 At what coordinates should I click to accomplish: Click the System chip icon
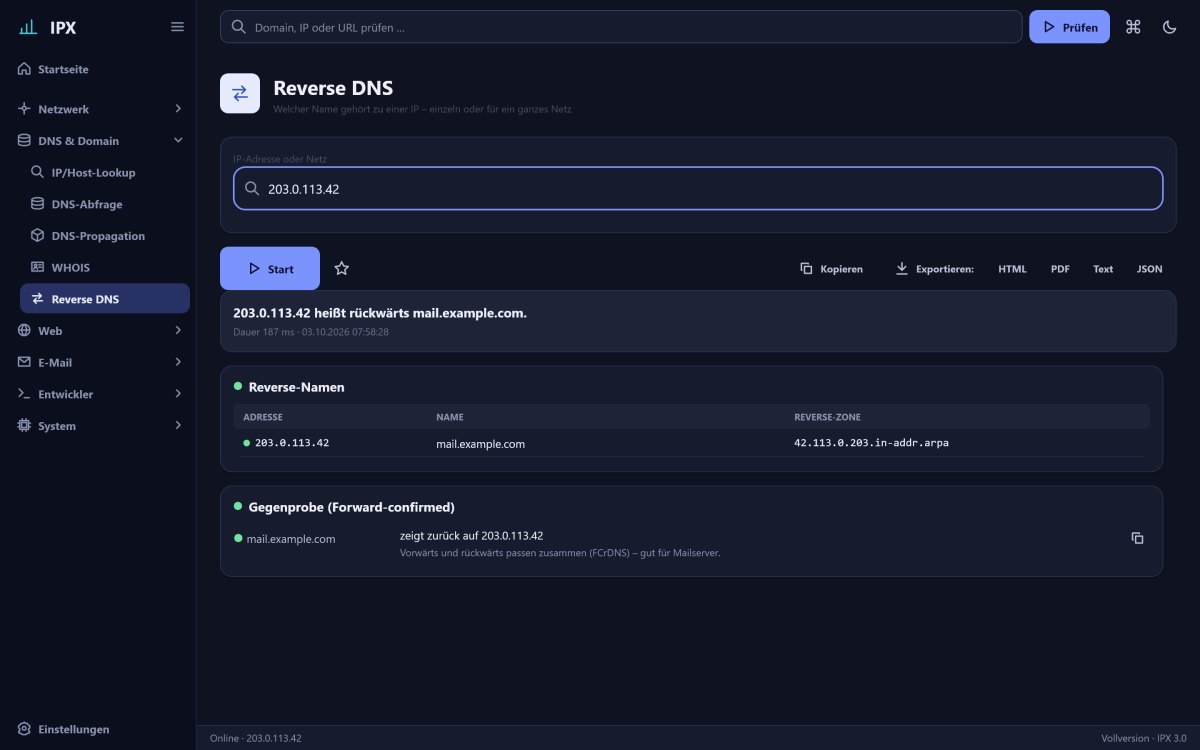pyautogui.click(x=24, y=425)
